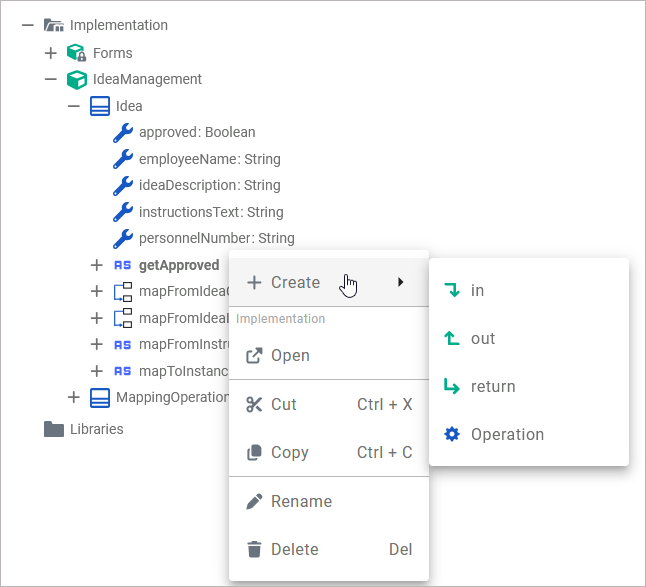Viewport: 646px width, 587px height.
Task: Choose Cut from the context menu
Action: [284, 404]
